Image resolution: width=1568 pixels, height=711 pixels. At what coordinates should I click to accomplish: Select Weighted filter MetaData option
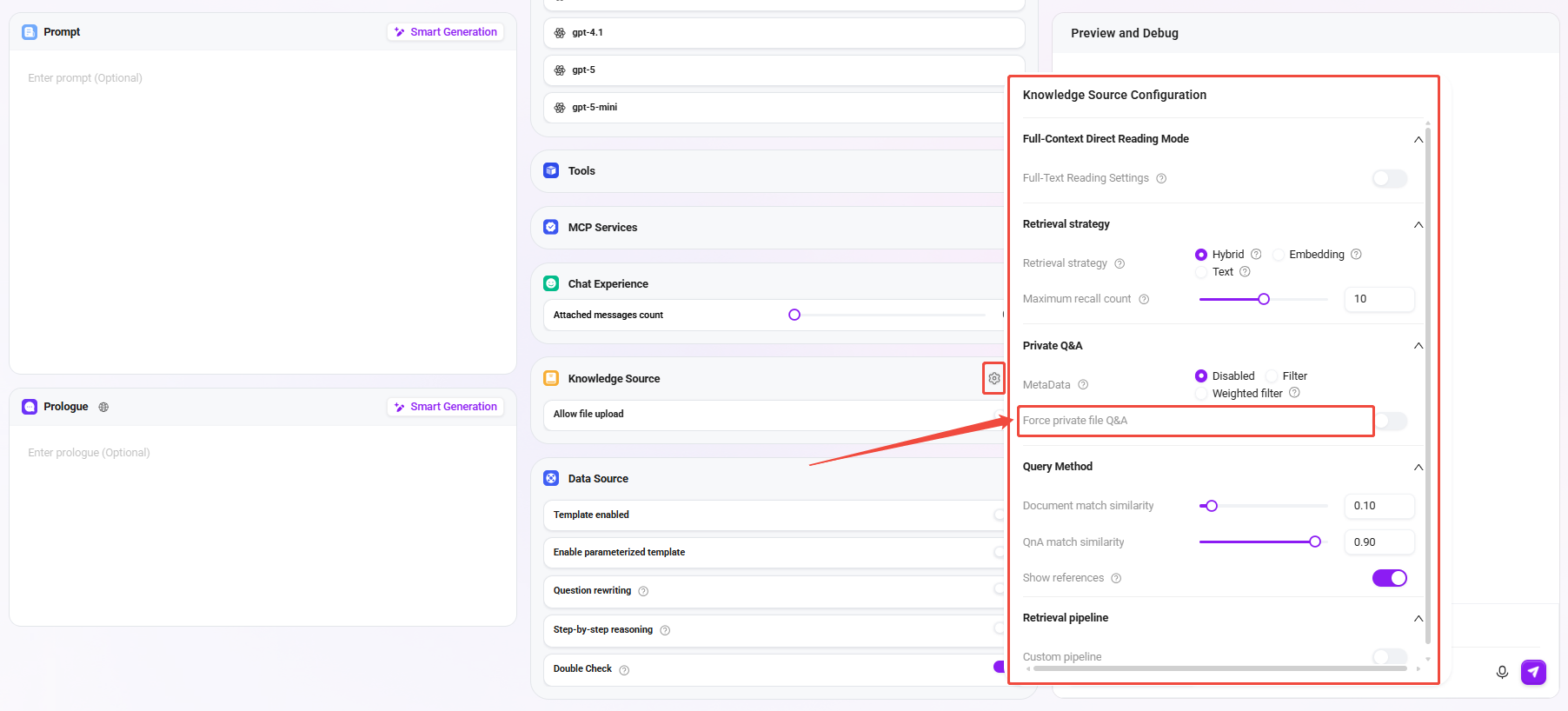click(1201, 394)
